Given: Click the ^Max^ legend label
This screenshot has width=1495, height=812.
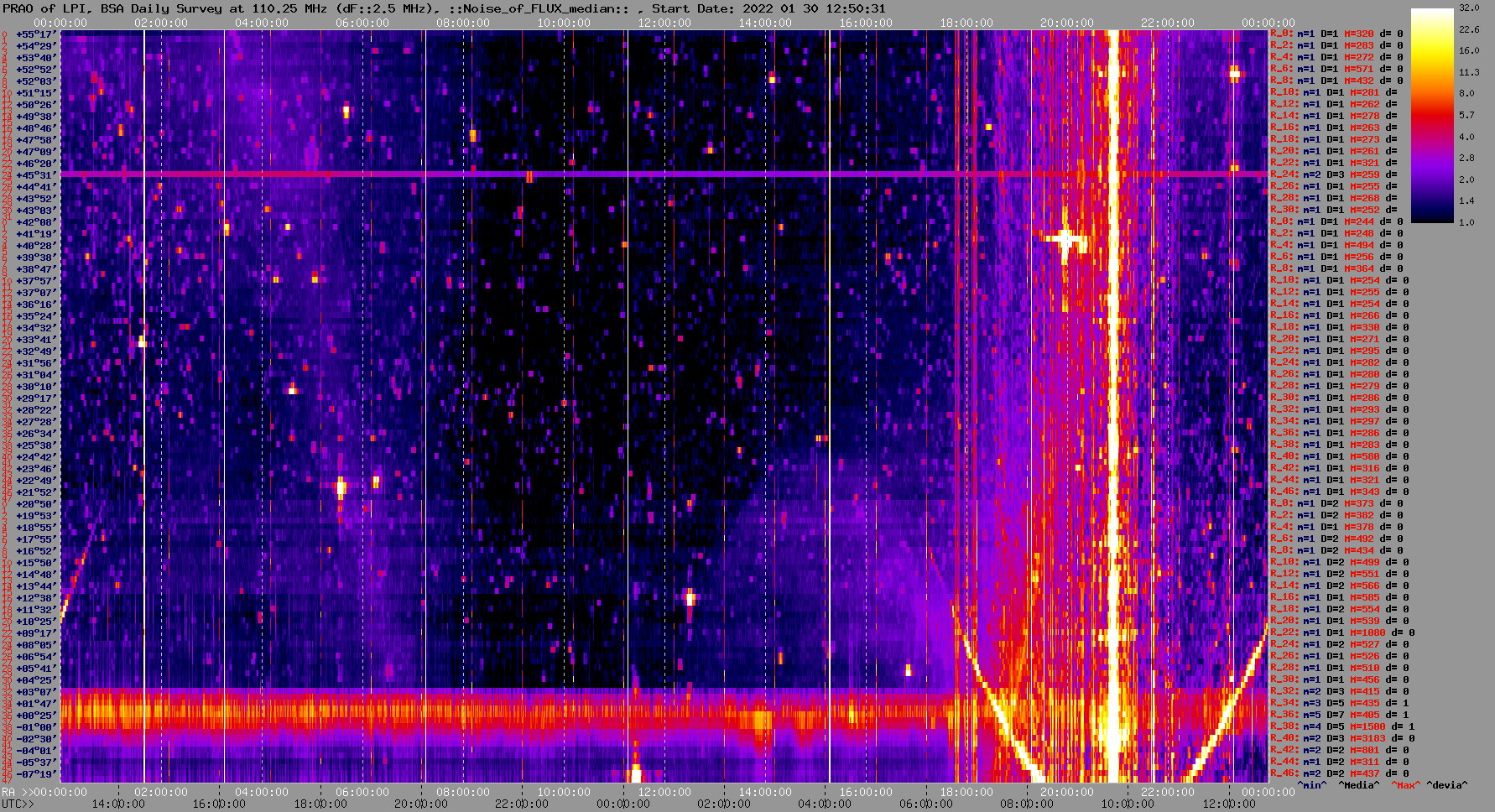Looking at the screenshot, I should [x=1406, y=785].
